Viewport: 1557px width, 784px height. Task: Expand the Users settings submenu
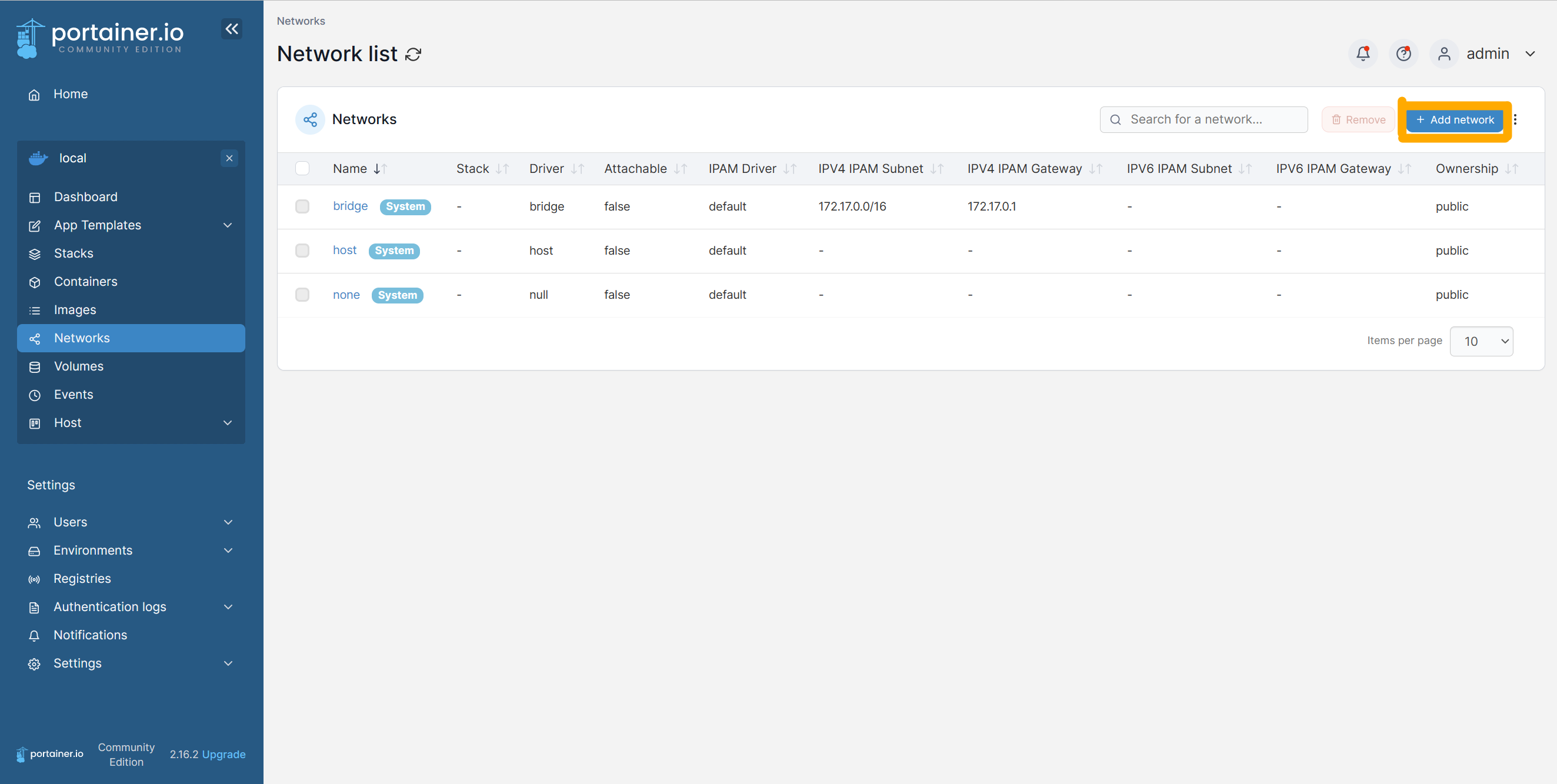pos(228,522)
